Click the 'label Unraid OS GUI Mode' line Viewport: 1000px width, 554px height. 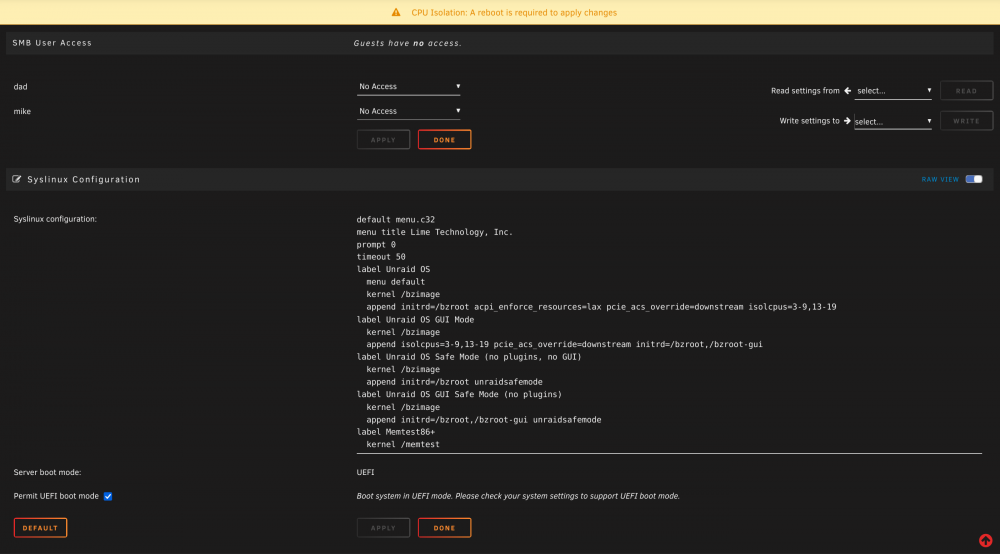point(415,319)
